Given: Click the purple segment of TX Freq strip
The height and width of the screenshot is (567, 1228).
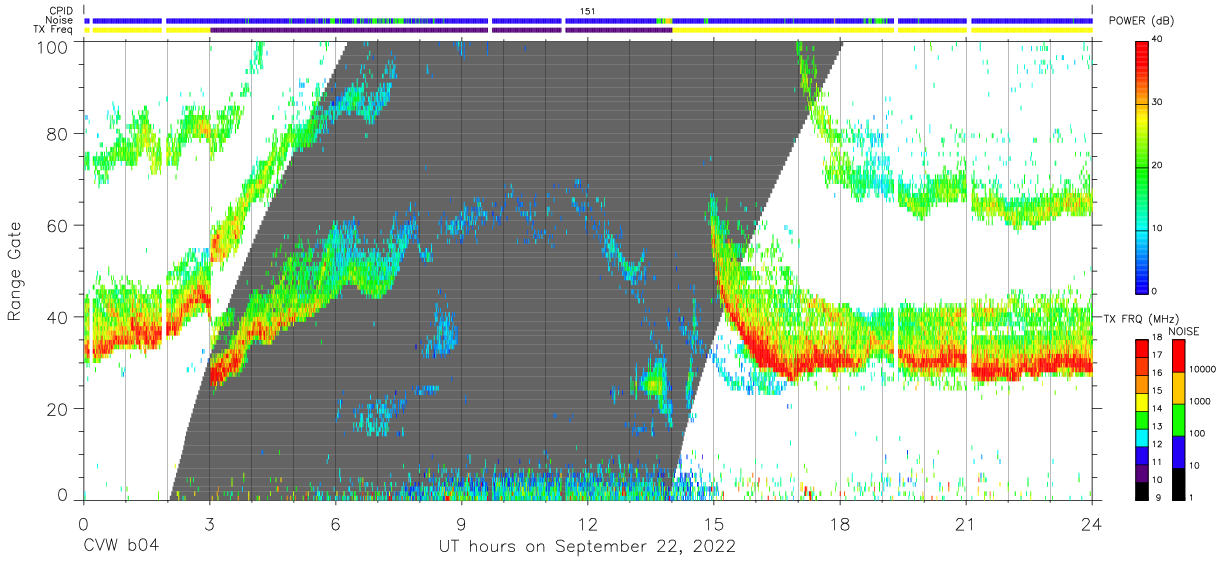Looking at the screenshot, I should (440, 30).
